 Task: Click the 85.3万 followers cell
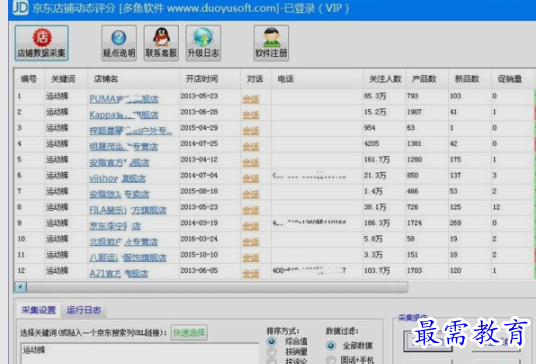tap(375, 96)
